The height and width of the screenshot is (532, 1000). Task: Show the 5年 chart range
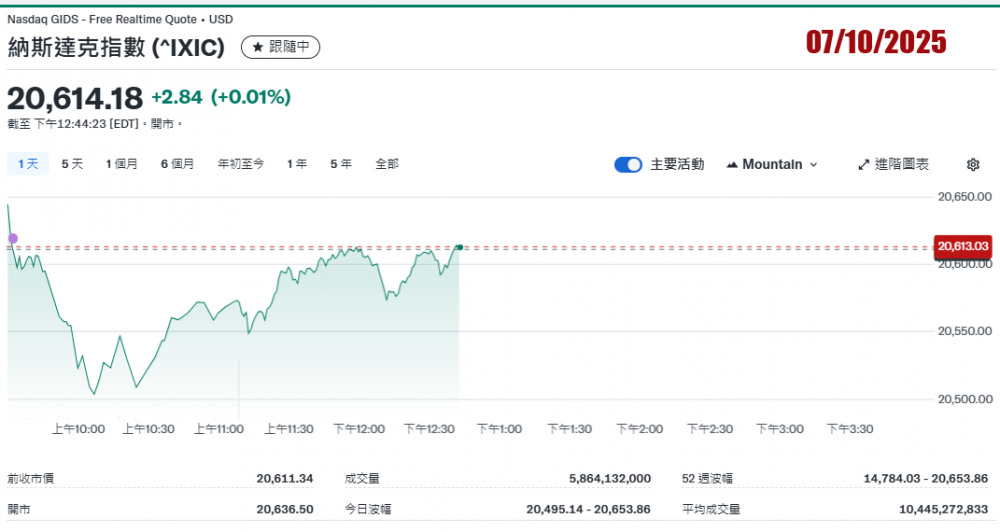coord(341,164)
